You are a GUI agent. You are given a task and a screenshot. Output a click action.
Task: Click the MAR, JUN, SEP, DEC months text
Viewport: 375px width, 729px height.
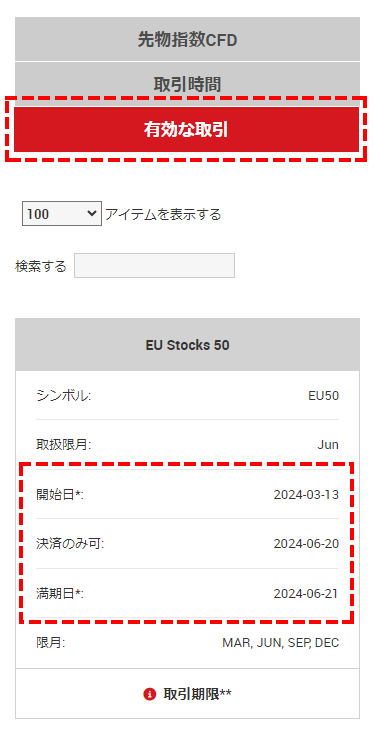coord(281,643)
